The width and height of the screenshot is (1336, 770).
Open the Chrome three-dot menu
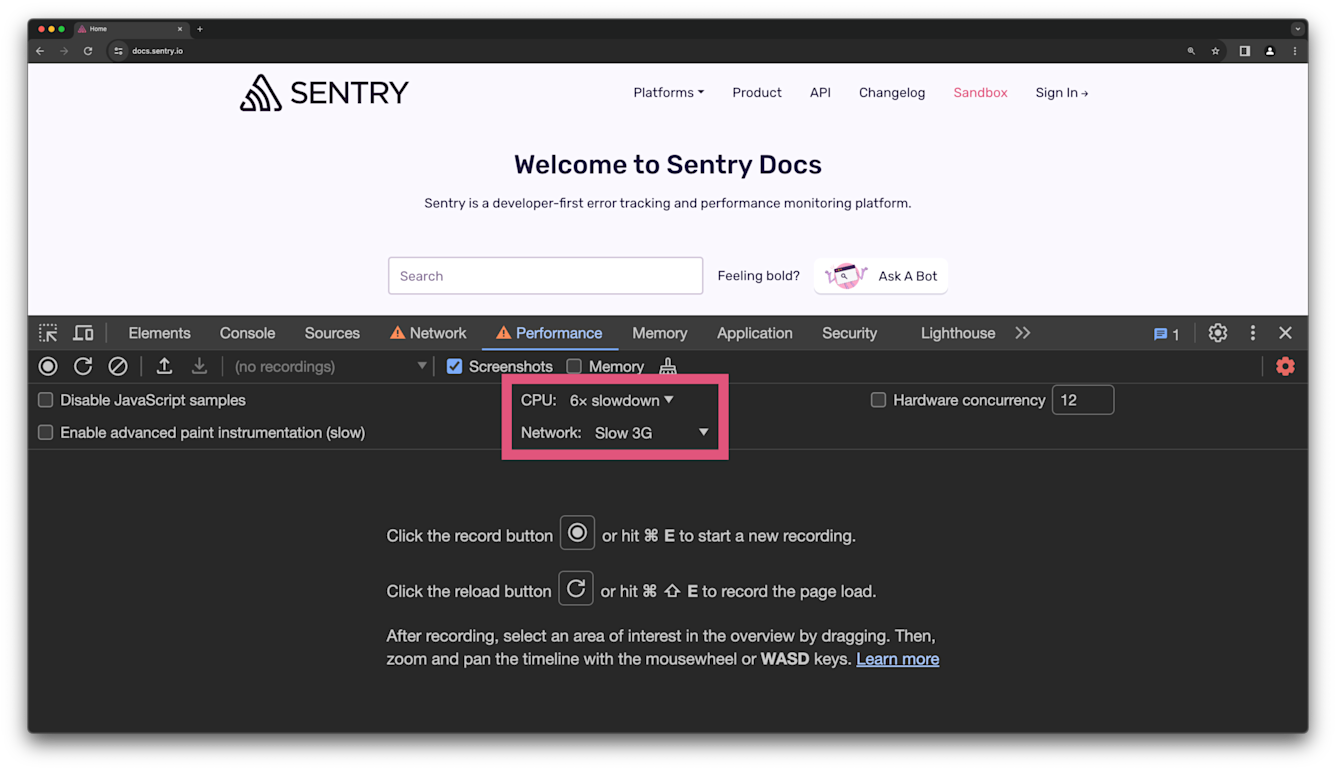pos(1295,51)
